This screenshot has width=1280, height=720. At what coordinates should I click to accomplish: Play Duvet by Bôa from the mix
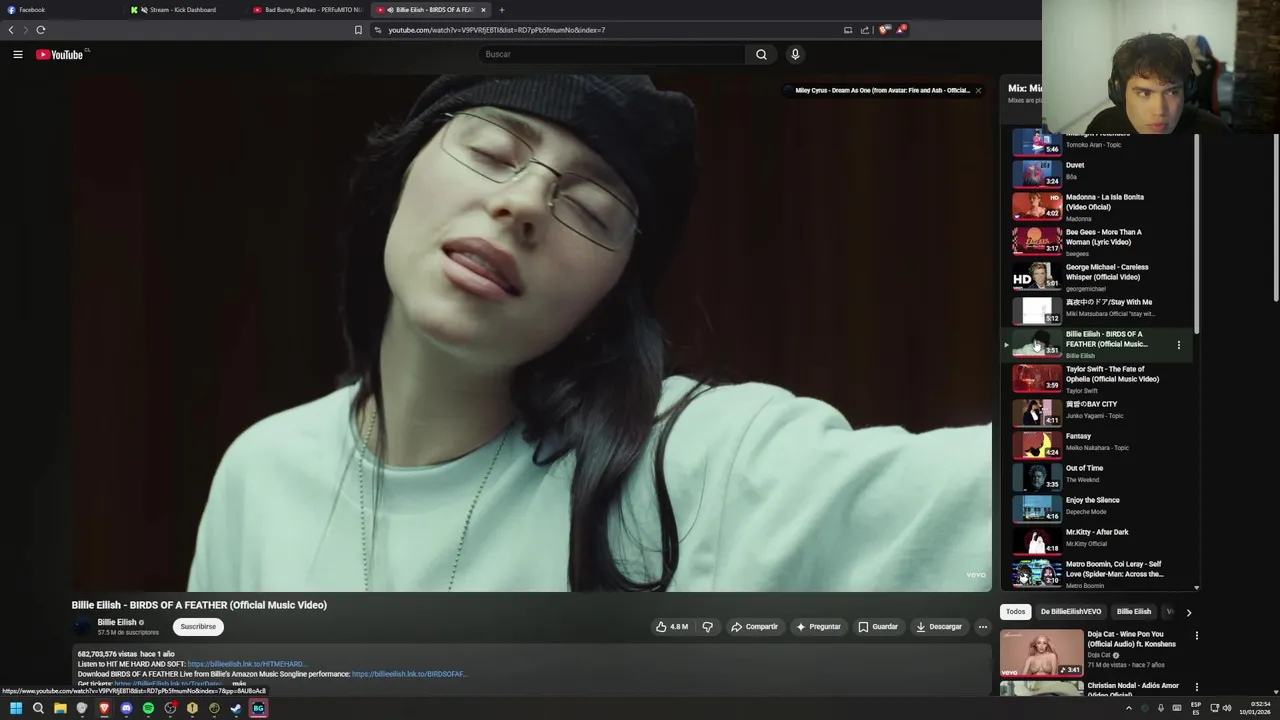pyautogui.click(x=1098, y=172)
